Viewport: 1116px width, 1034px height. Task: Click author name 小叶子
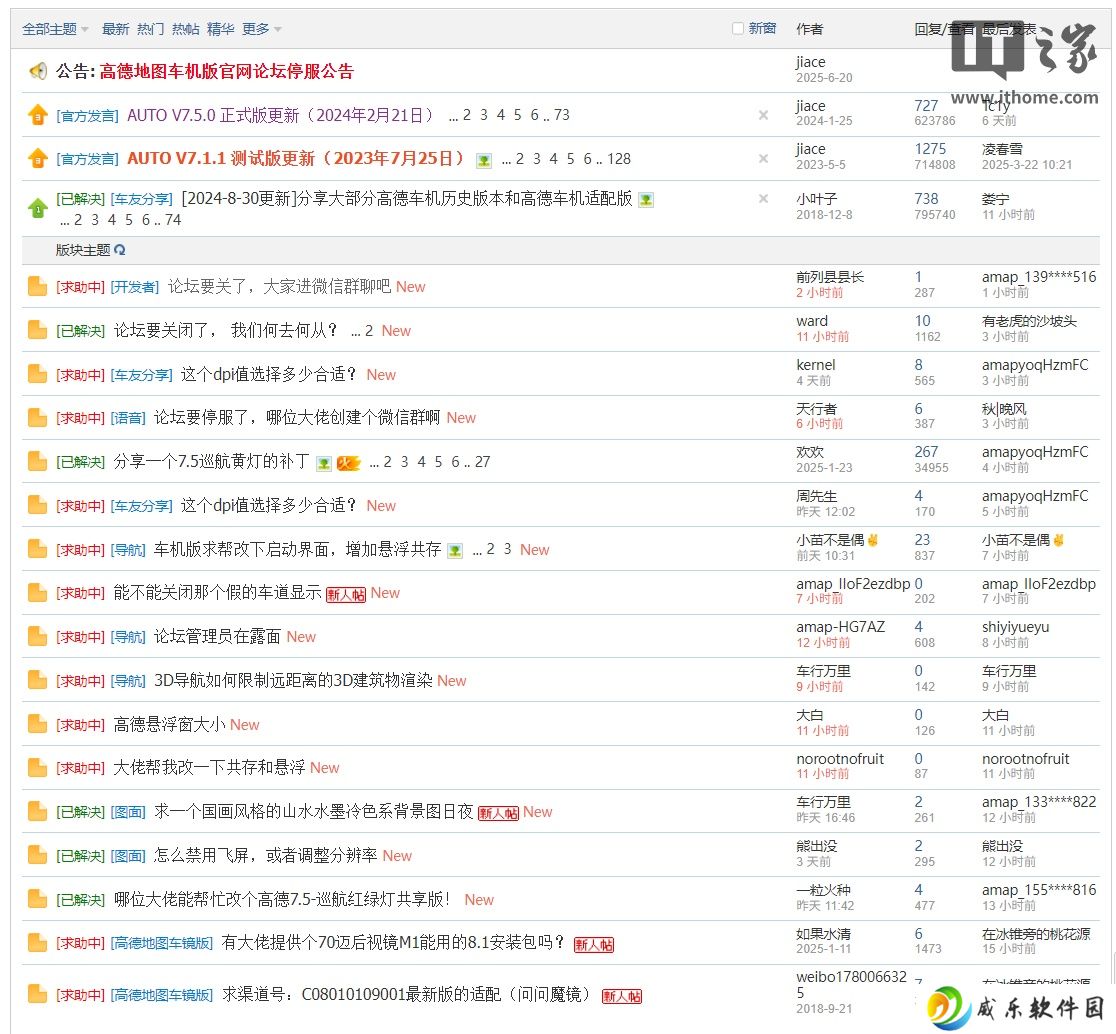pyautogui.click(x=816, y=199)
